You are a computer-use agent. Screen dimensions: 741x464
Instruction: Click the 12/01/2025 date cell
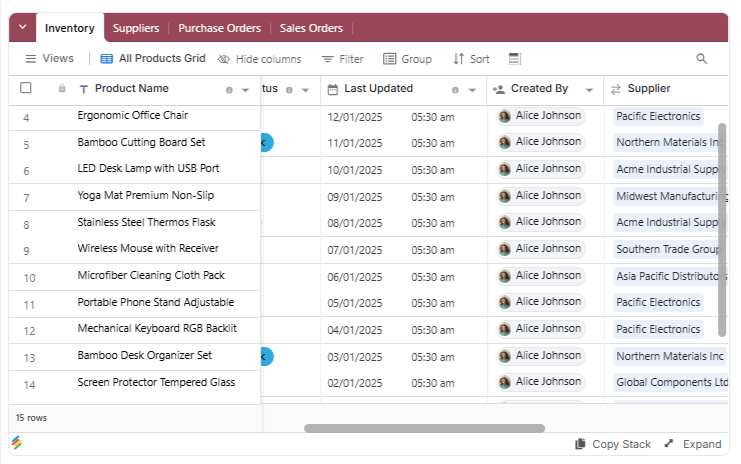(x=355, y=117)
